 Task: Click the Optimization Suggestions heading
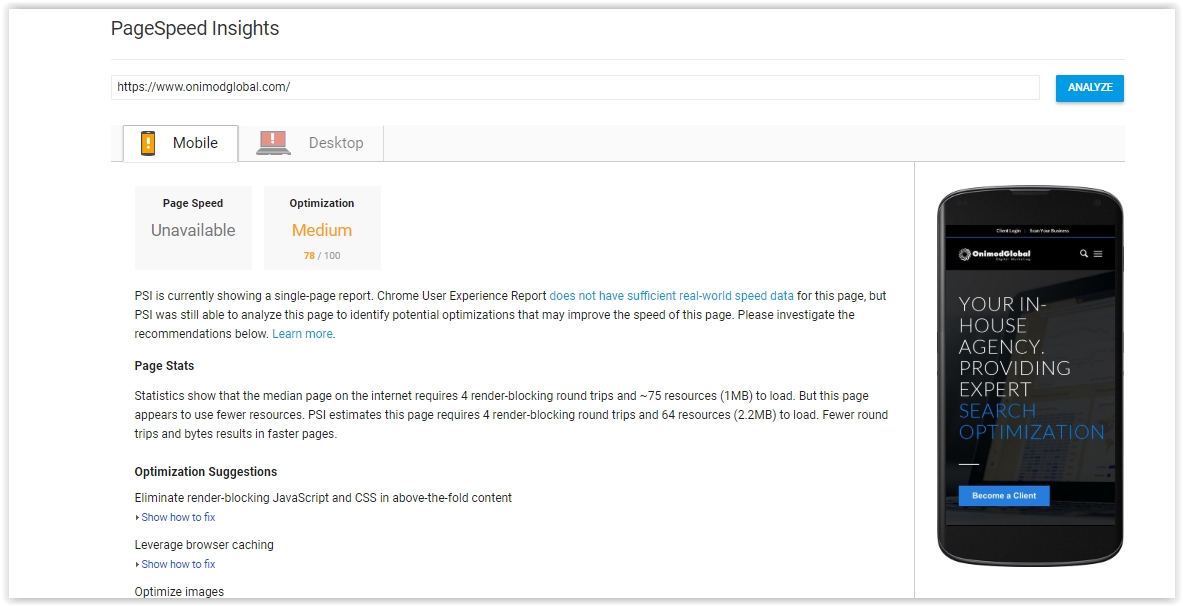tap(206, 472)
